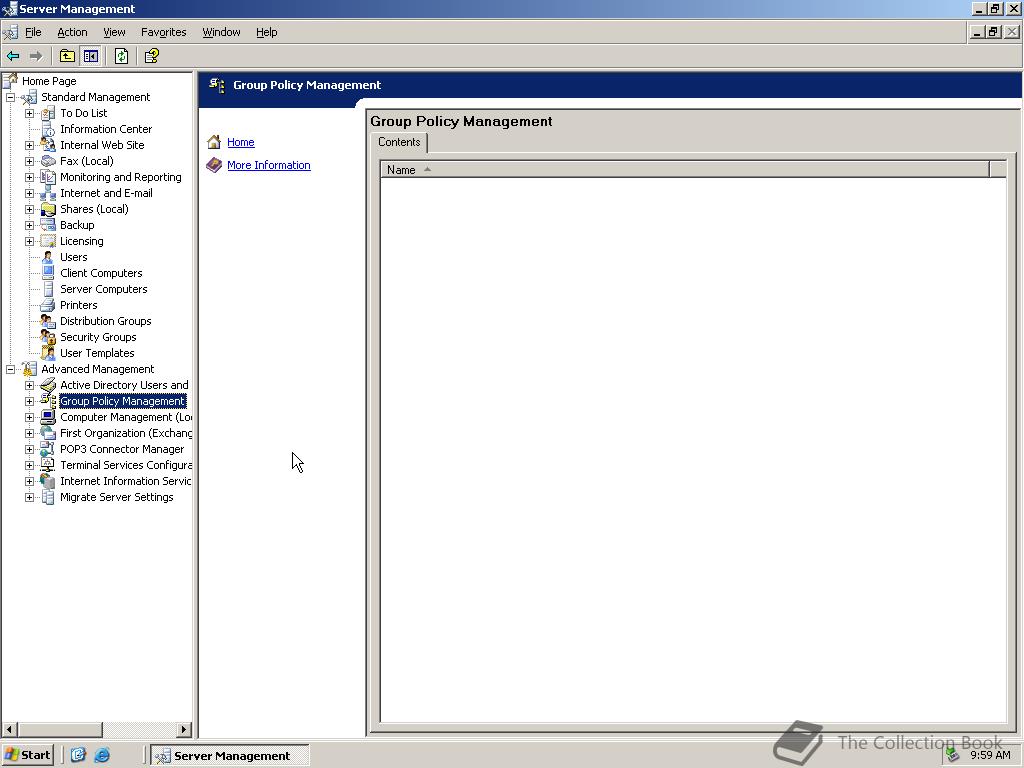Click the Server Management taskbar button
This screenshot has height=768, width=1024.
230,756
